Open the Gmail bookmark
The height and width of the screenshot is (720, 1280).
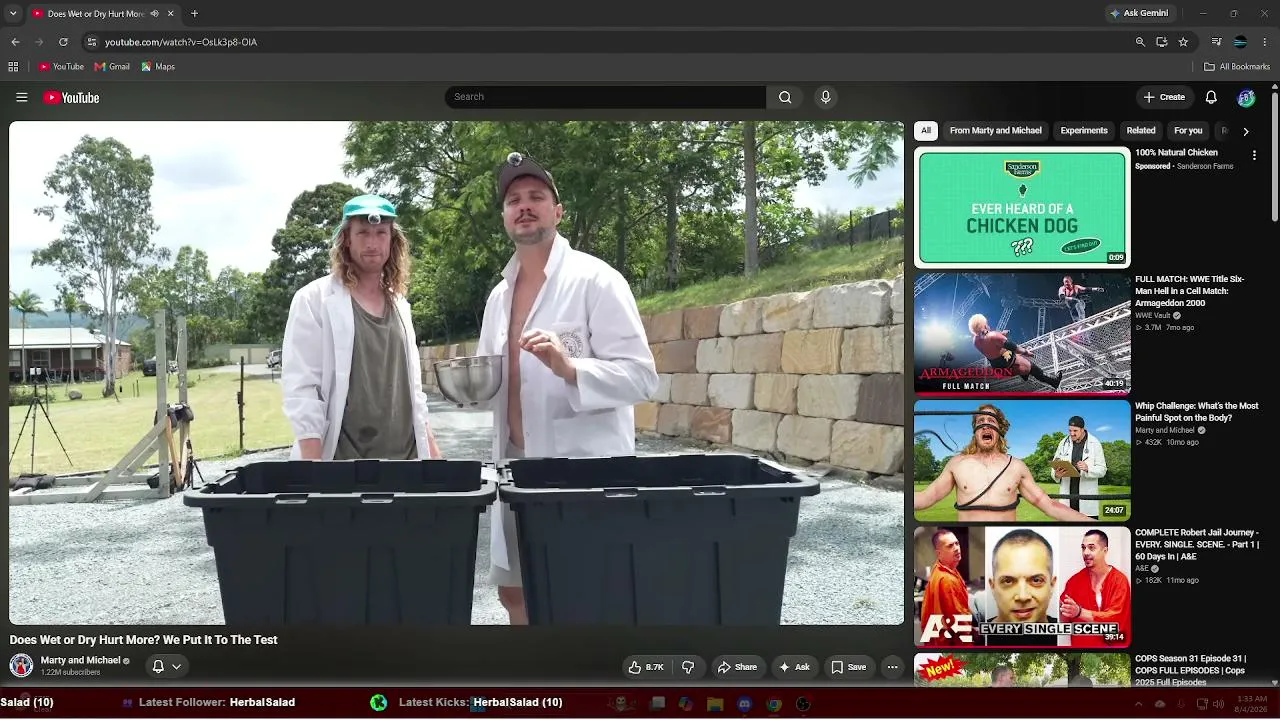112,67
